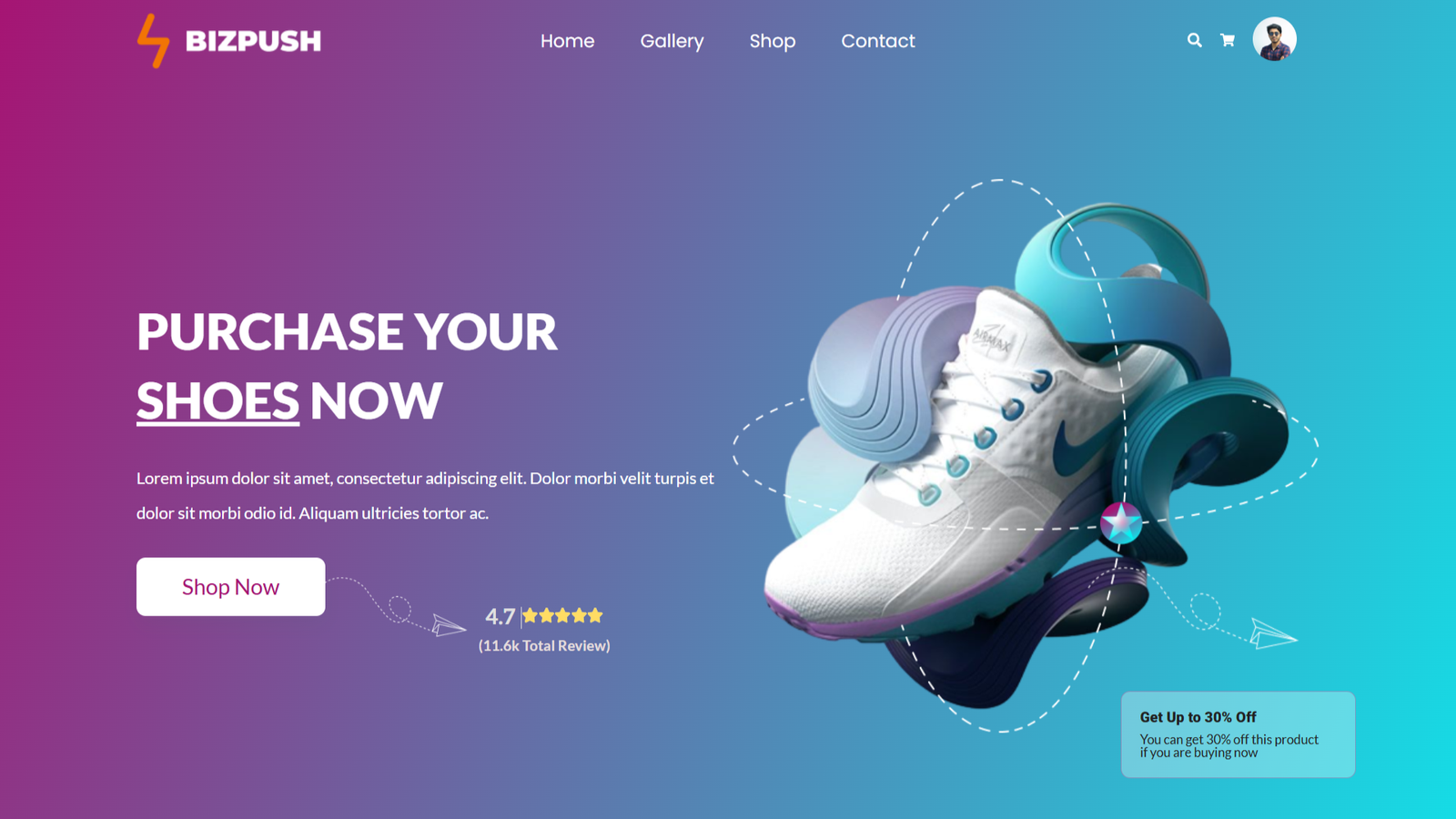Click the paper plane beside the shoe
Viewport: 1456px width, 819px height.
[1272, 633]
